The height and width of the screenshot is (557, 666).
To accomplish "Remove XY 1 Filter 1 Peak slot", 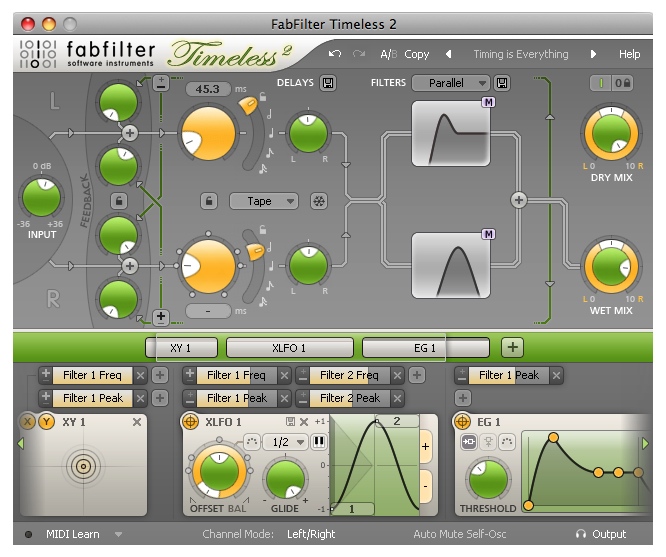I will (140, 398).
